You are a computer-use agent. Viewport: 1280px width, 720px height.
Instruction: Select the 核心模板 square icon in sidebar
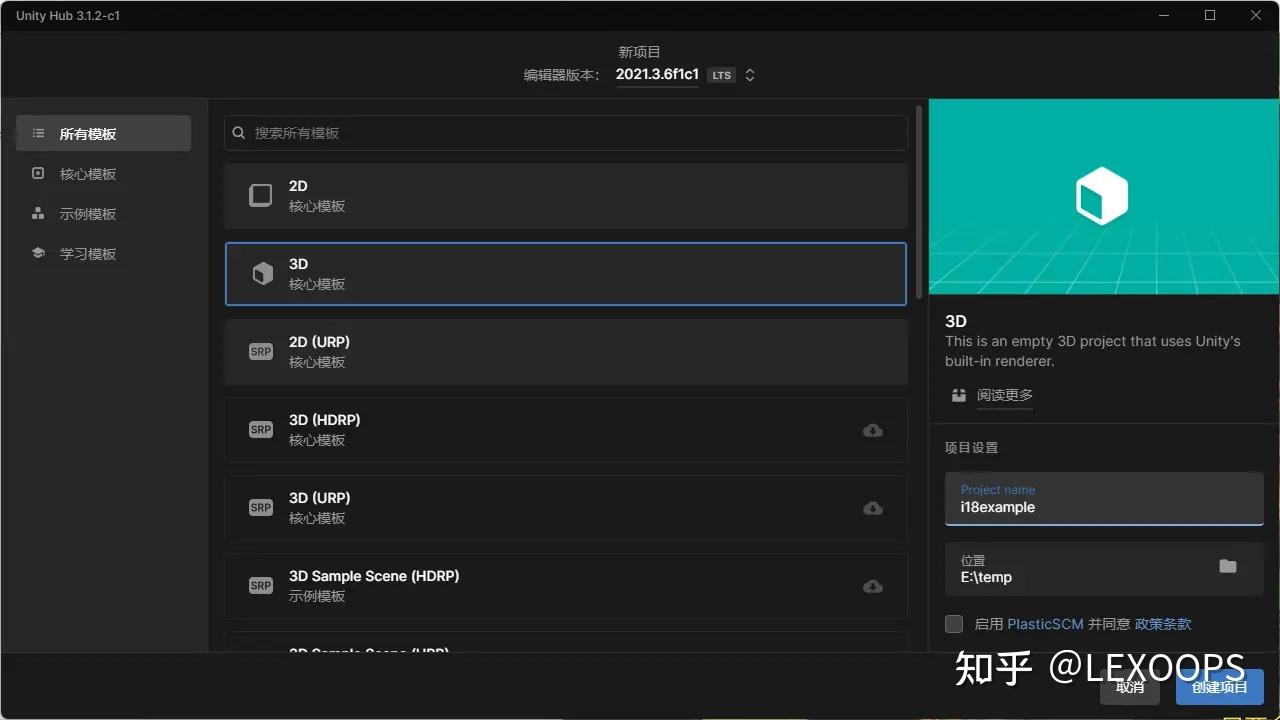[x=38, y=173]
